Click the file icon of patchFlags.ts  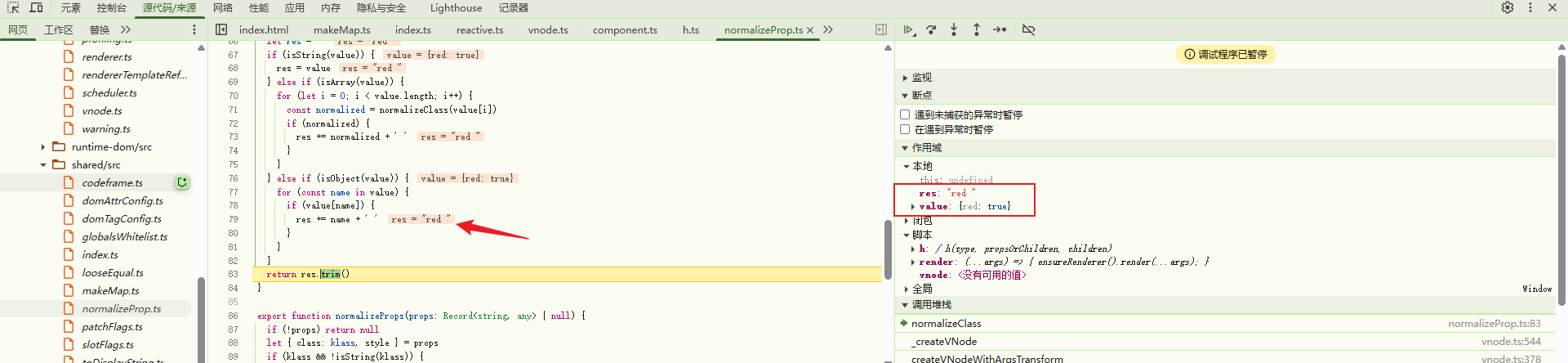(69, 326)
